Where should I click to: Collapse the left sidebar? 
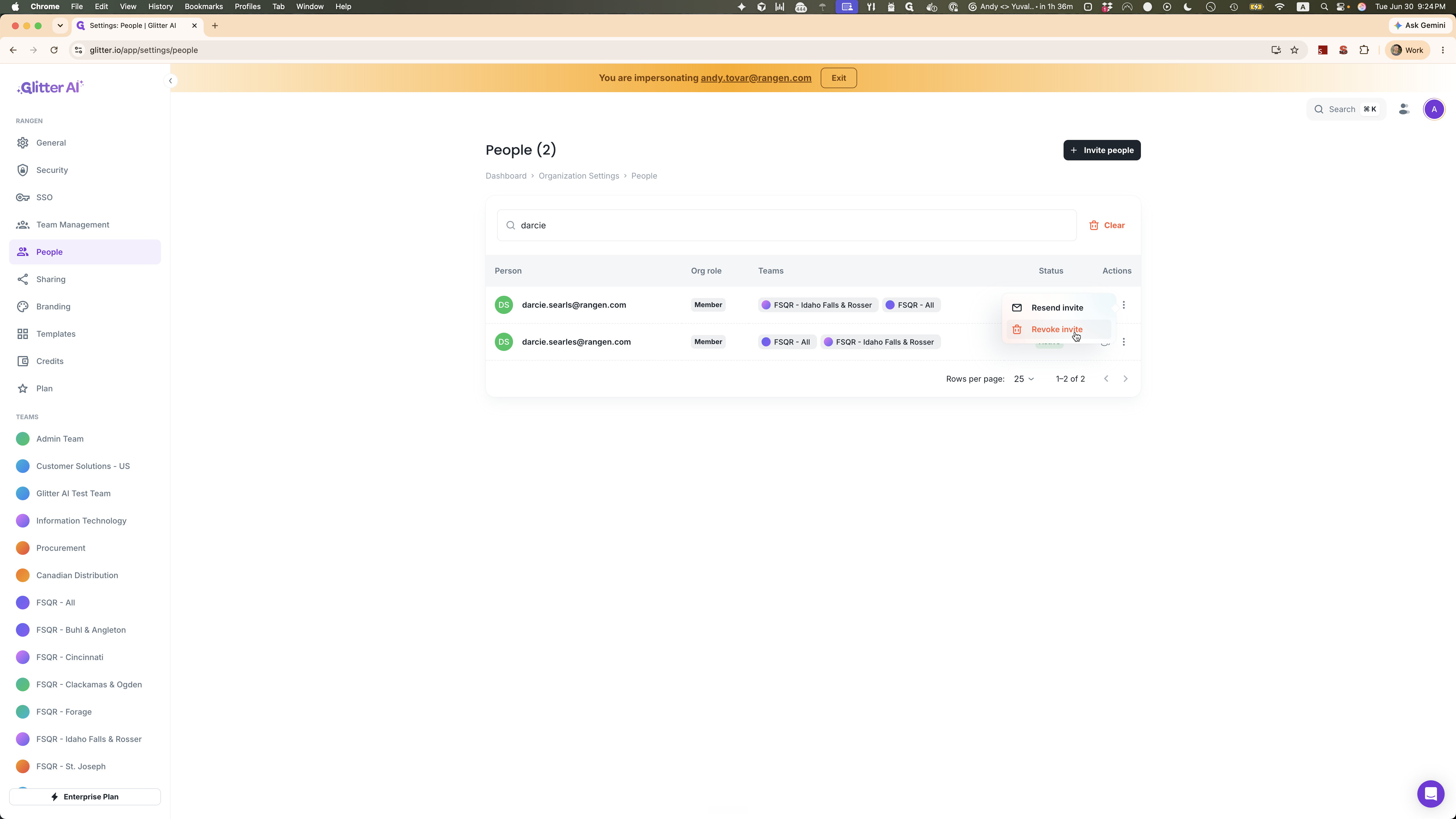(170, 81)
